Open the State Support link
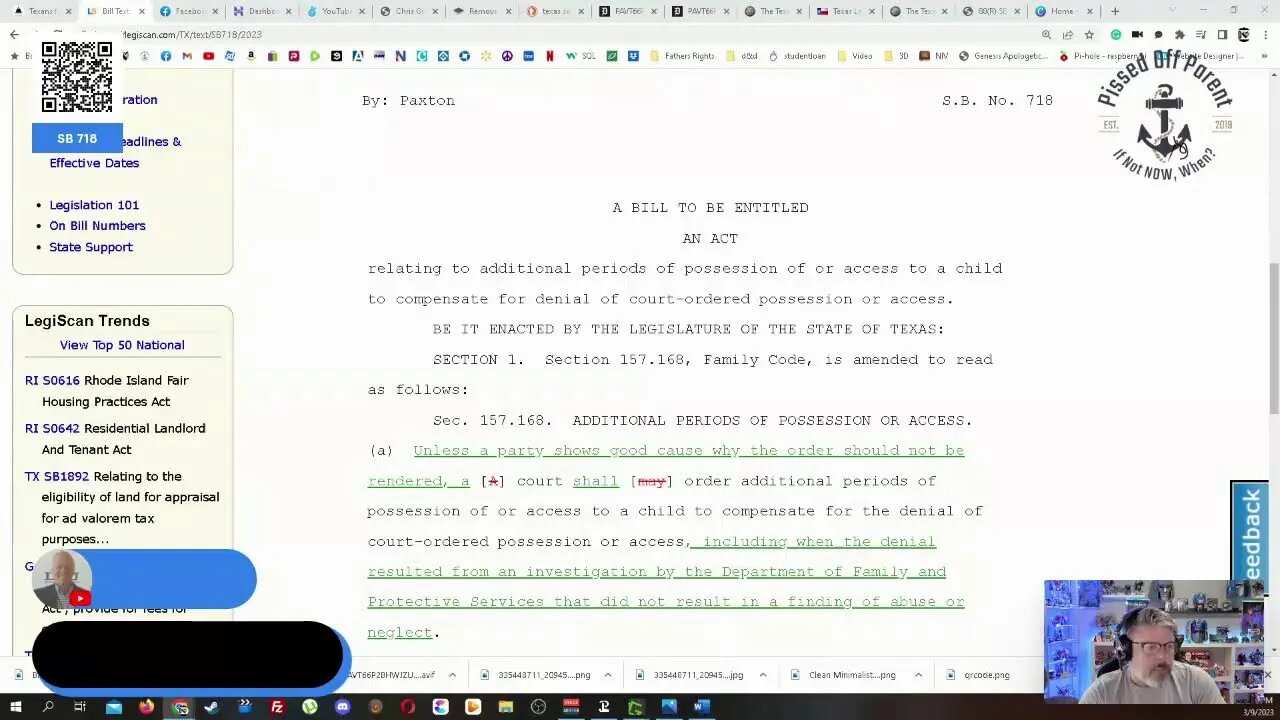 click(91, 247)
